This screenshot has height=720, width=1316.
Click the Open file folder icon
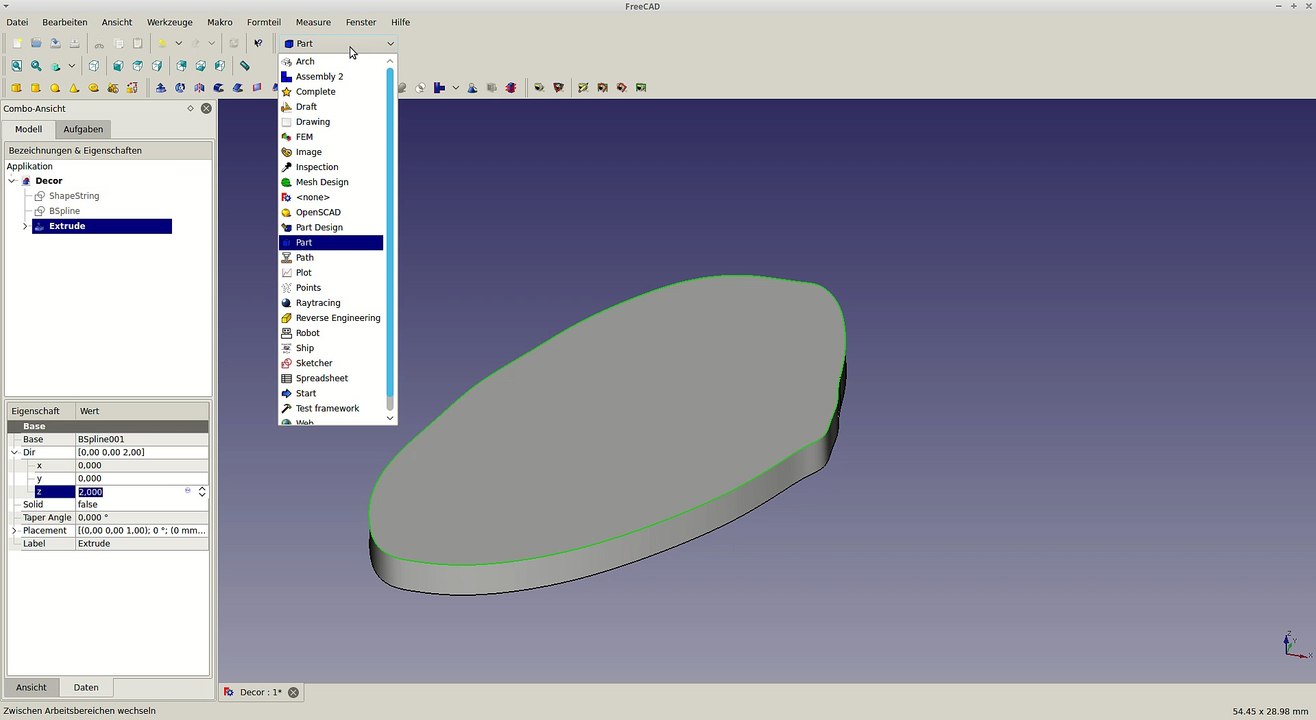click(x=36, y=43)
